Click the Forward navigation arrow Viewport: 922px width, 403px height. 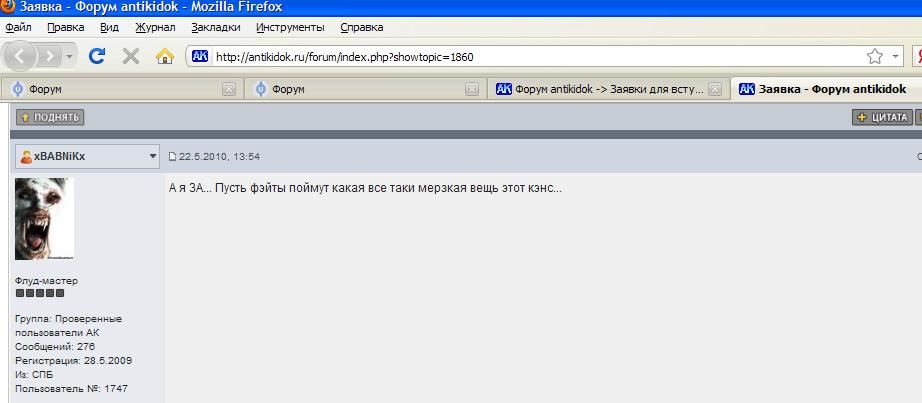[50, 56]
